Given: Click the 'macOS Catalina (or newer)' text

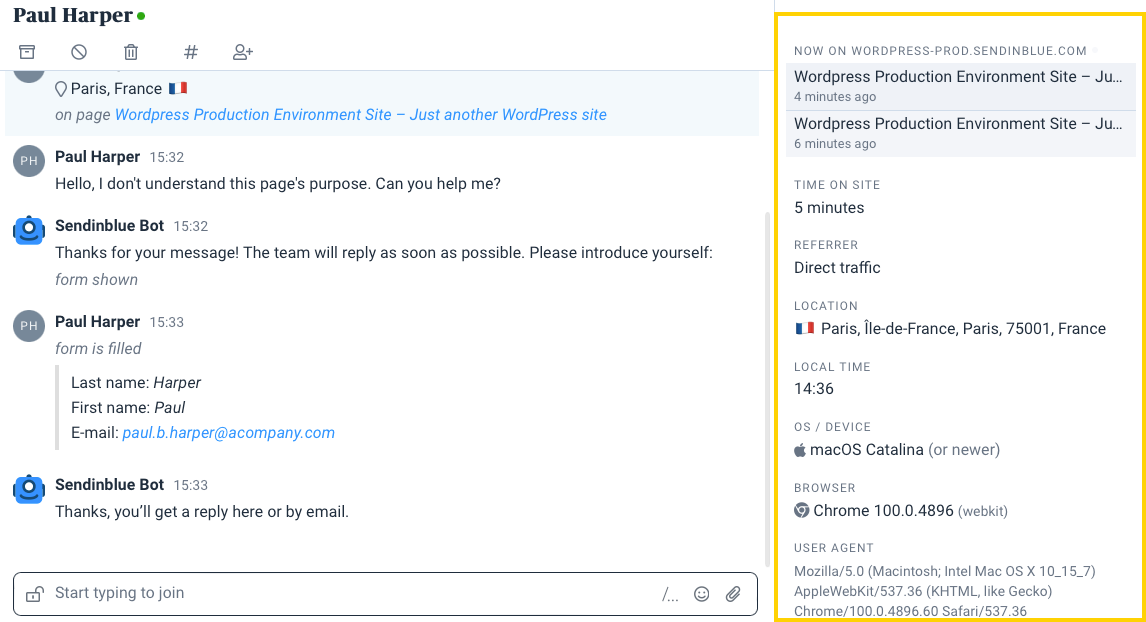Looking at the screenshot, I should pos(905,450).
